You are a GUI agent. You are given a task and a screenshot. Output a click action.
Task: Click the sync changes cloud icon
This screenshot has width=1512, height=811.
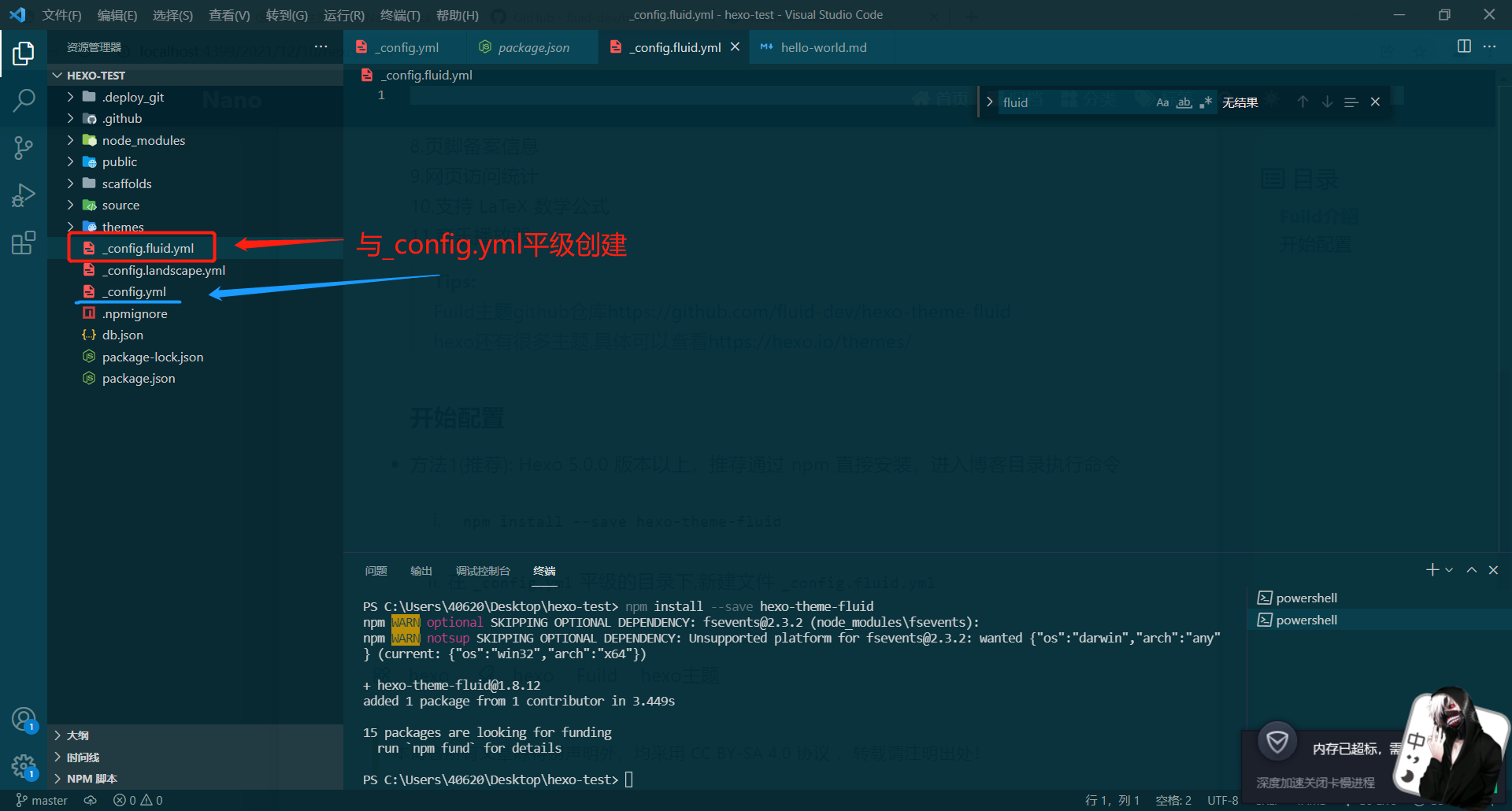(91, 800)
